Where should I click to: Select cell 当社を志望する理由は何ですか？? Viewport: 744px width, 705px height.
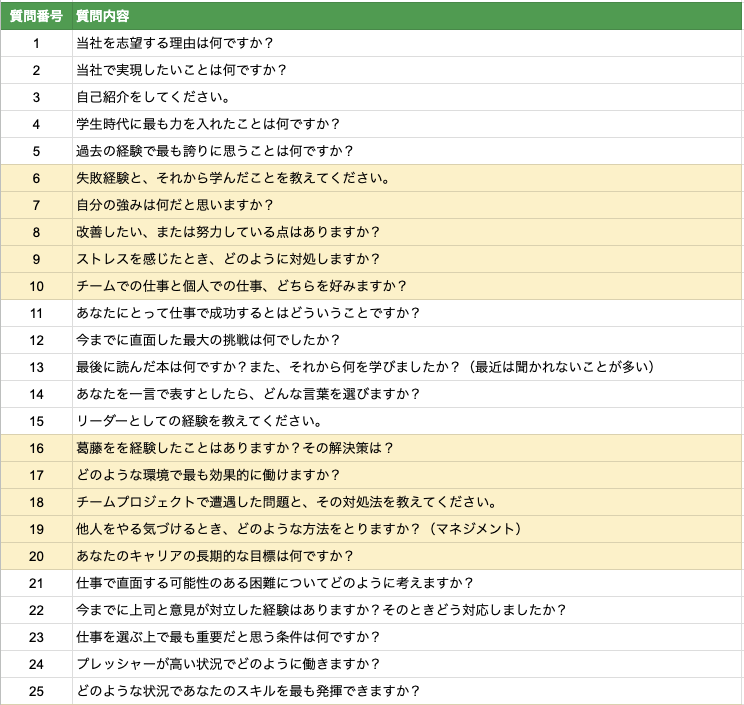pyautogui.click(x=408, y=43)
